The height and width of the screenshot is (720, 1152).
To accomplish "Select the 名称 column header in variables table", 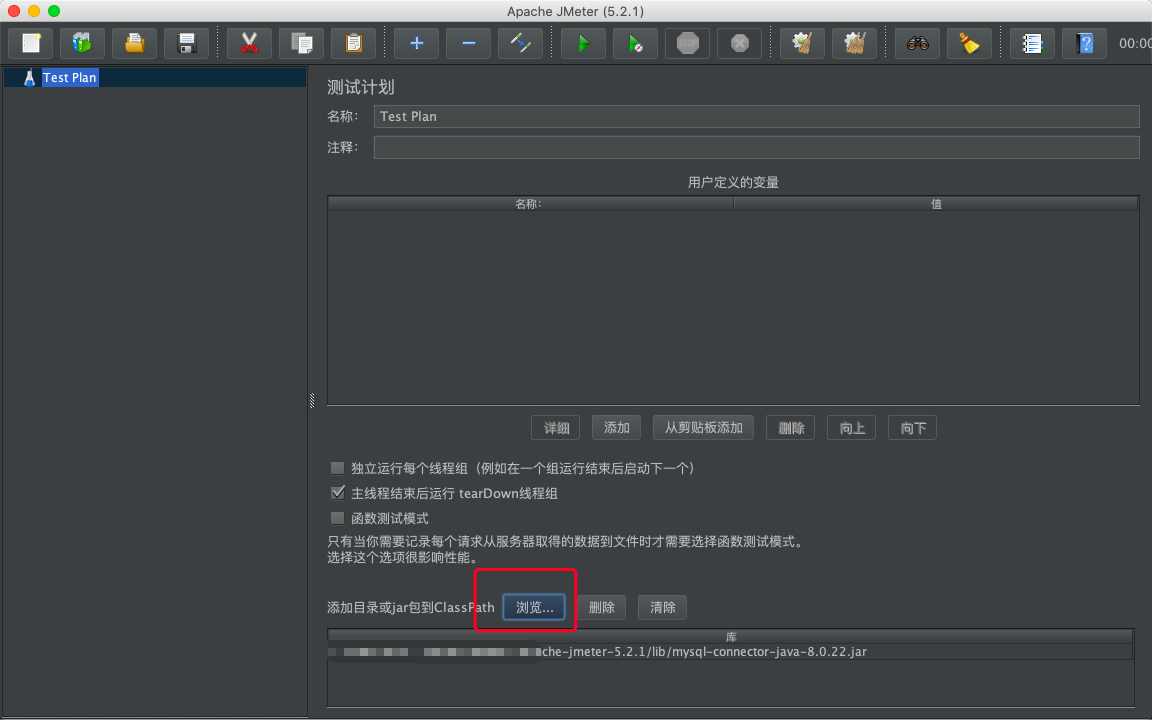I will click(x=530, y=204).
